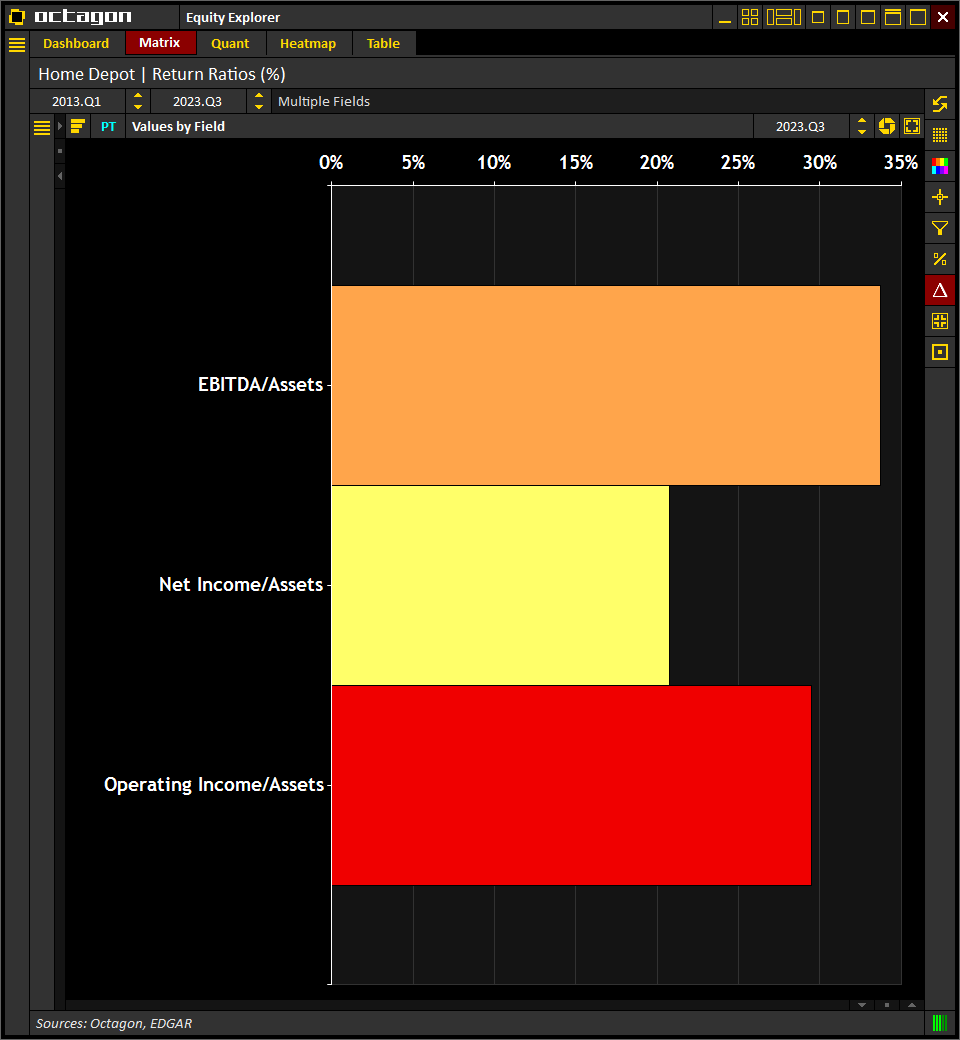Click the 2013.Q1 start period field
The width and height of the screenshot is (960, 1040).
(77, 101)
